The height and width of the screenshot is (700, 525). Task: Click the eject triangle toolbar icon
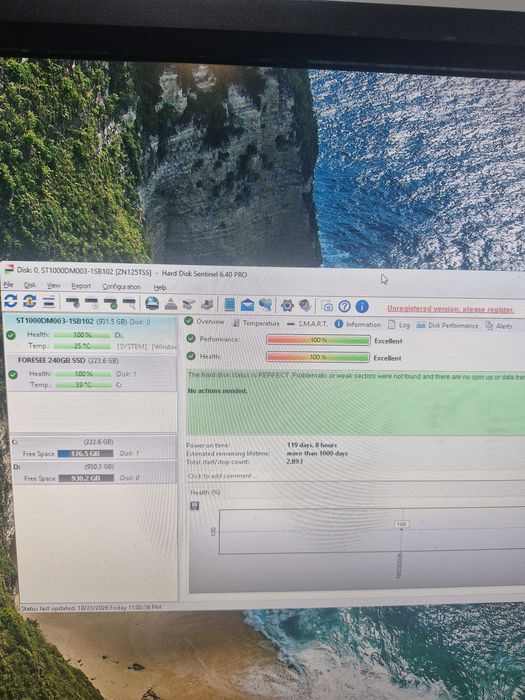[171, 304]
